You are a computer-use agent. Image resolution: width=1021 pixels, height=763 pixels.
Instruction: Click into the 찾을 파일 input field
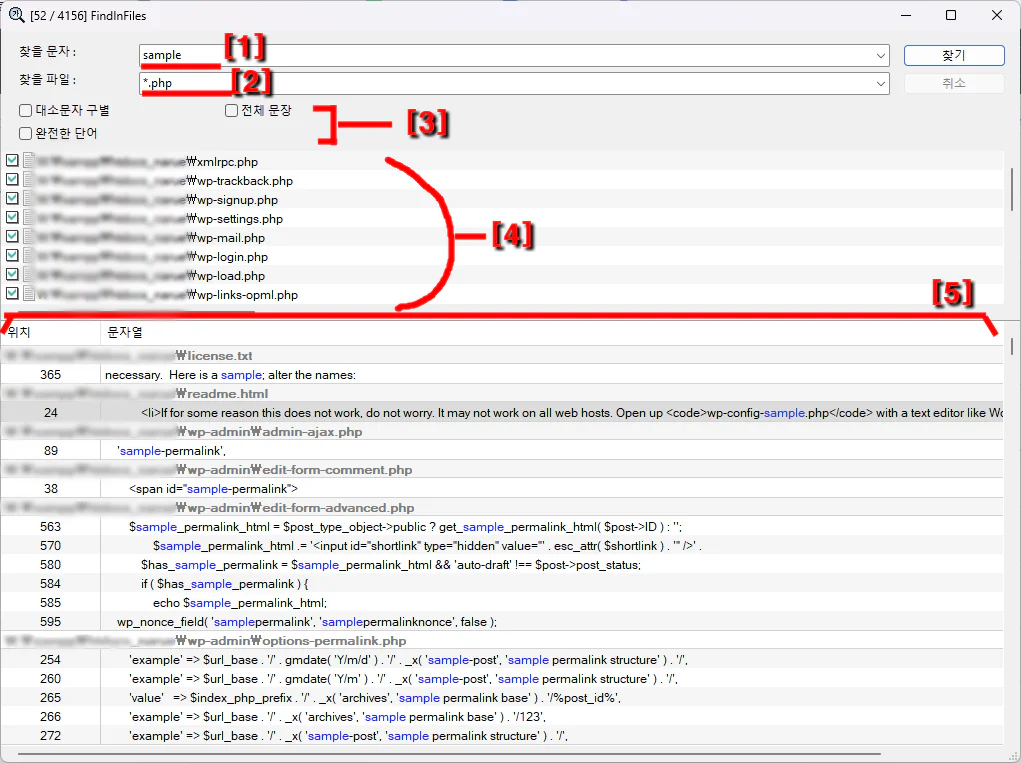tap(500, 84)
